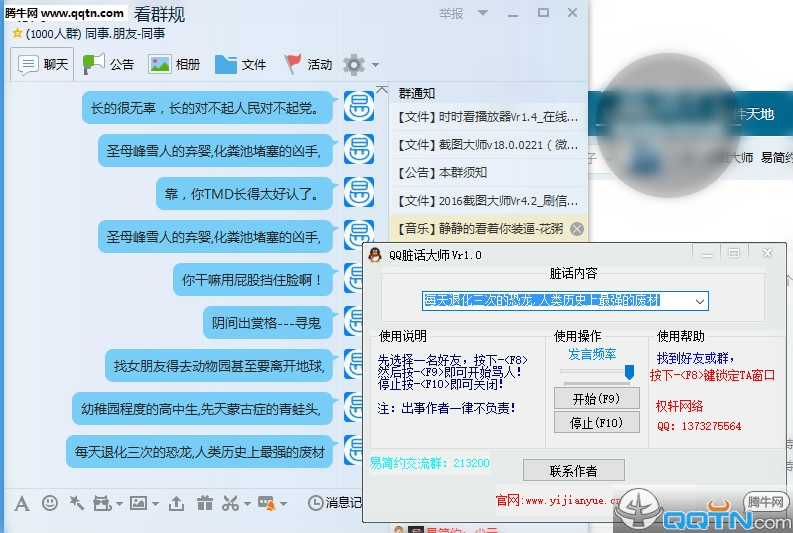Image resolution: width=793 pixels, height=533 pixels.
Task: Click the official site link www.yijianyue
Action: 558,501
